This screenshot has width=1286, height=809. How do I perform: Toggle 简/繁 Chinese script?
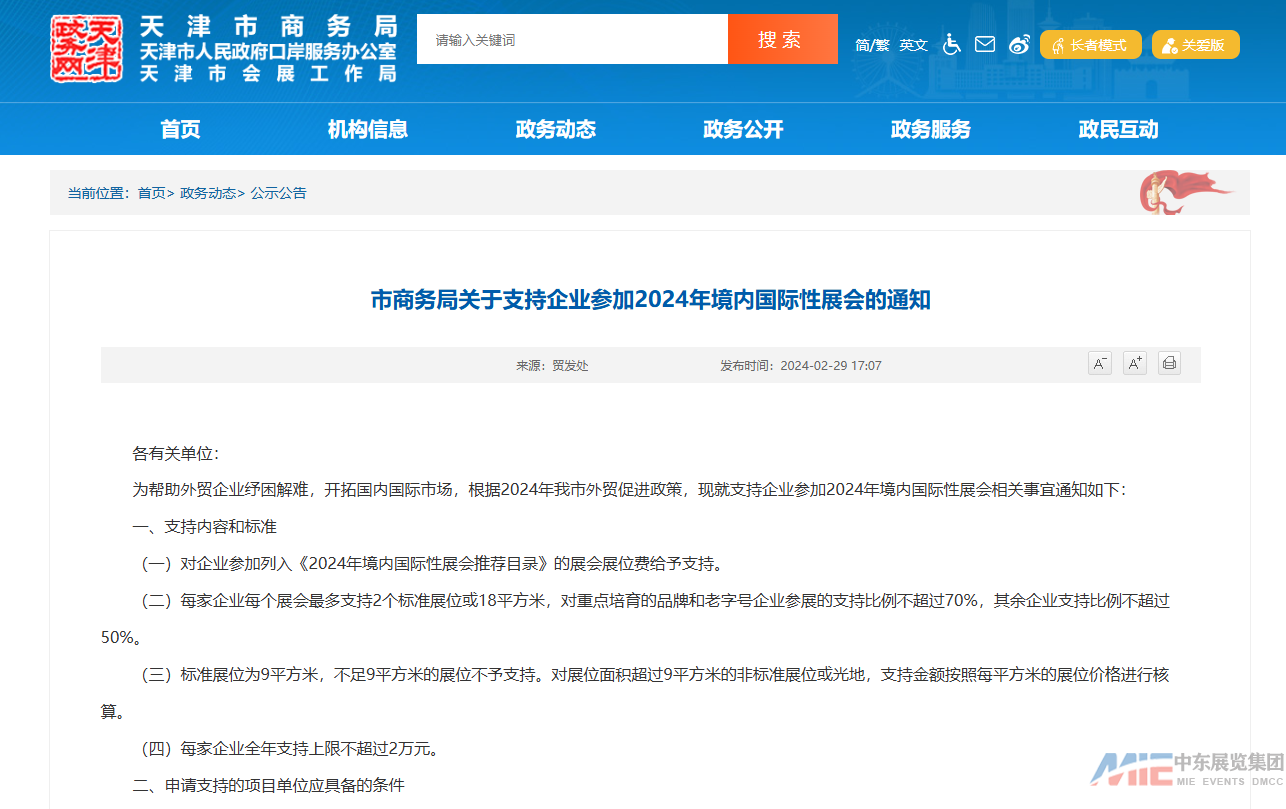(x=872, y=45)
